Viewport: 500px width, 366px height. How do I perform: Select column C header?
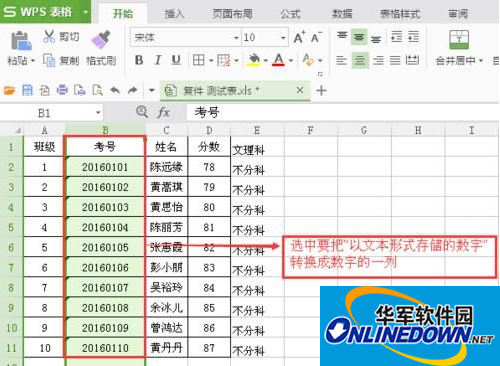tap(167, 130)
